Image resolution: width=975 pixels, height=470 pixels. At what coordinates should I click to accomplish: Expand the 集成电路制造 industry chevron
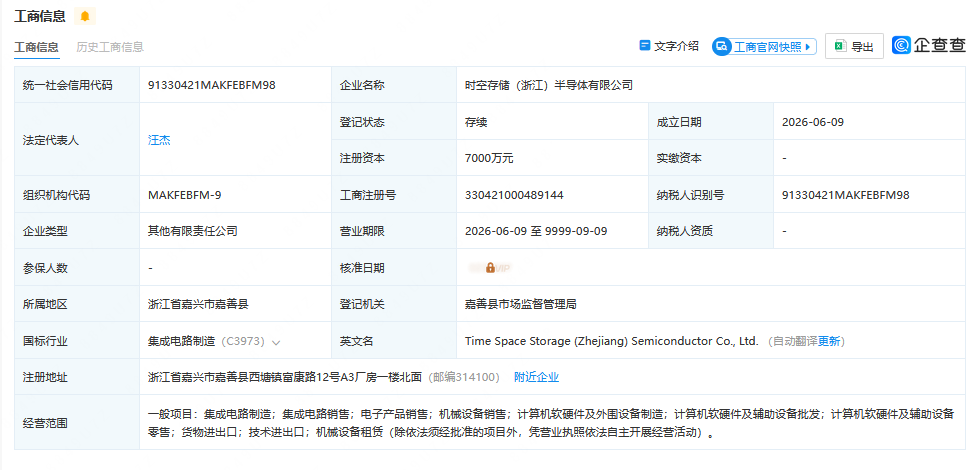[276, 342]
